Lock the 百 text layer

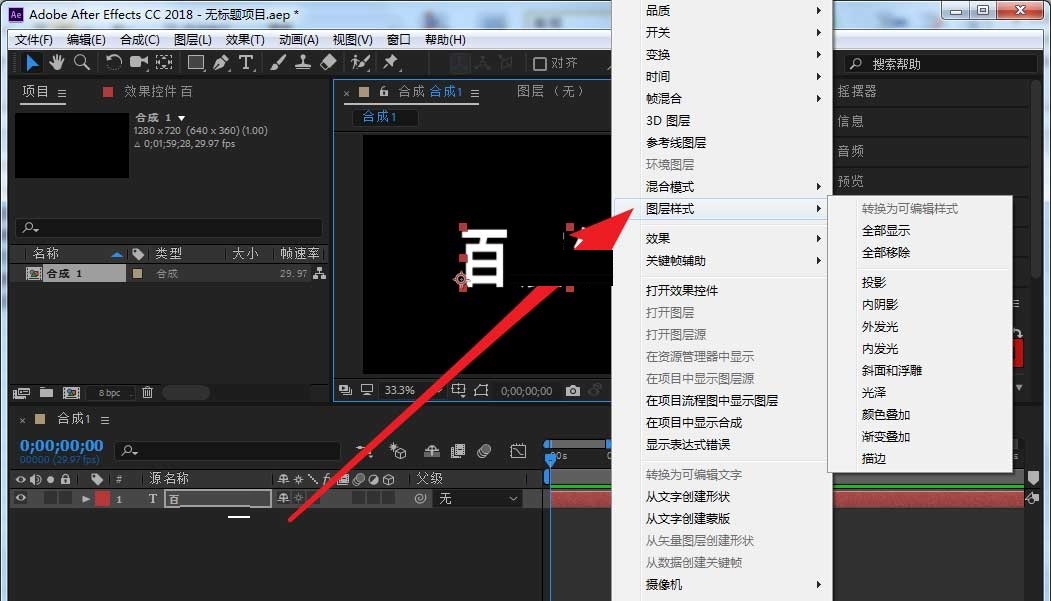coord(65,498)
